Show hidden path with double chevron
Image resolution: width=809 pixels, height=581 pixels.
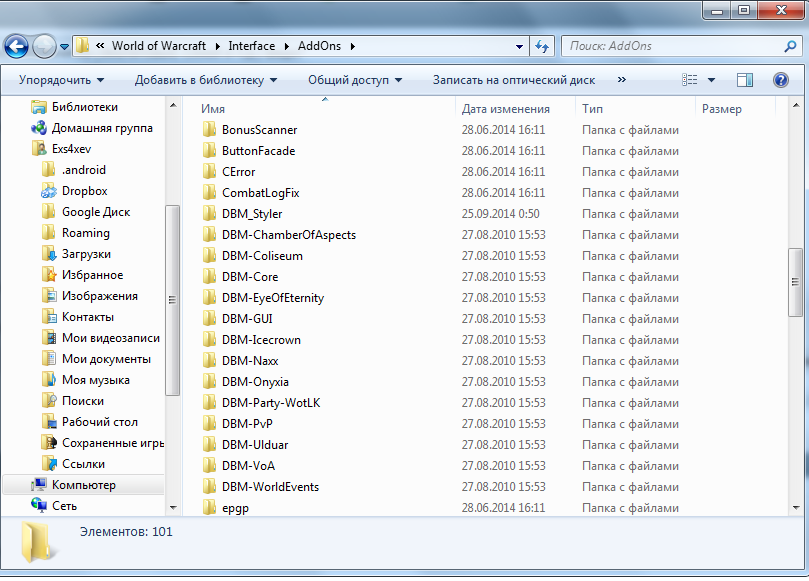100,46
